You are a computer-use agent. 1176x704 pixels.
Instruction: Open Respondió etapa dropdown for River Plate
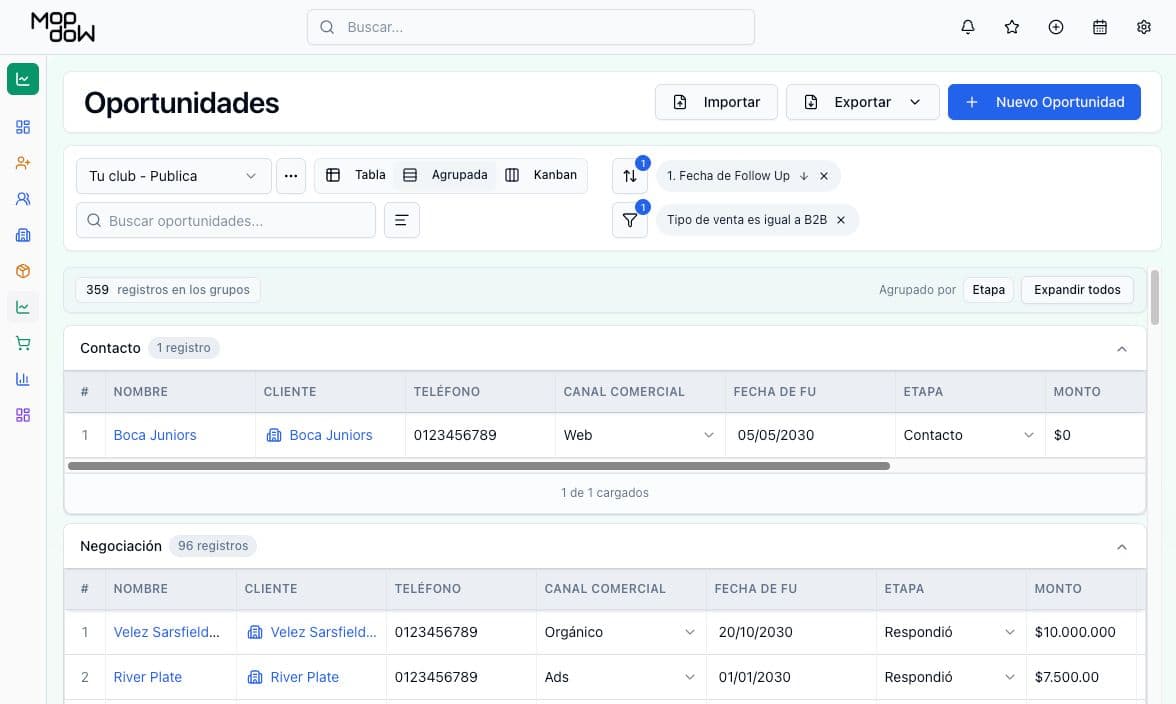click(951, 677)
